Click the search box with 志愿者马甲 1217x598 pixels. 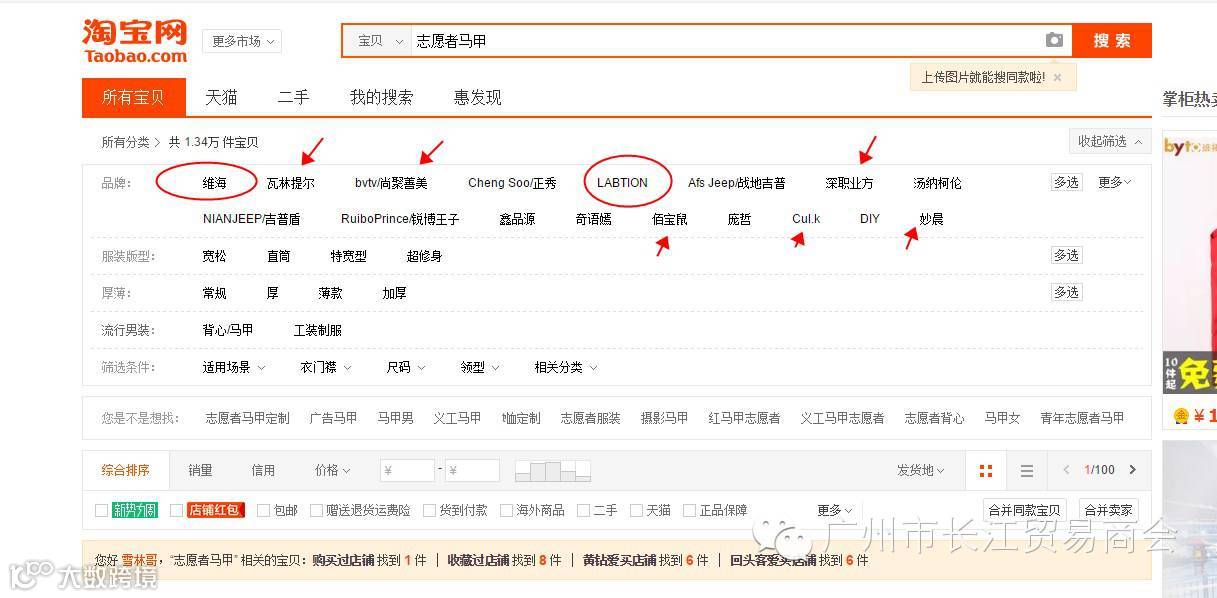[725, 41]
